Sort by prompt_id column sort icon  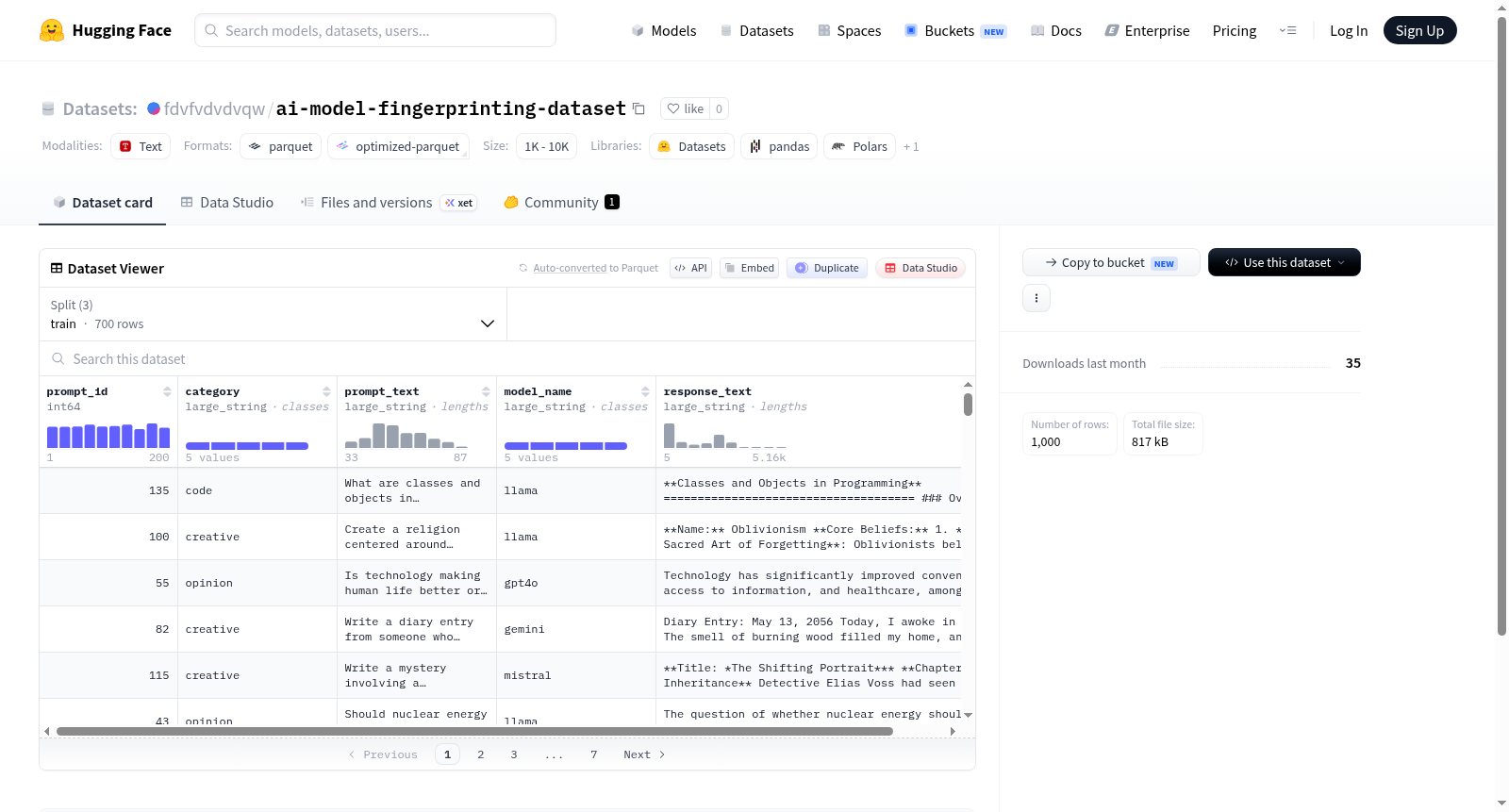(x=167, y=391)
